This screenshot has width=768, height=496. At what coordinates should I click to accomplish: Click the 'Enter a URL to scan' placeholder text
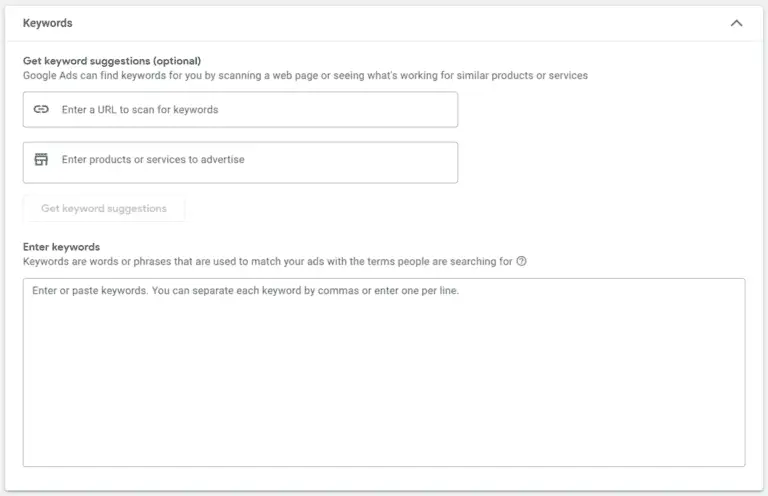pyautogui.click(x=140, y=110)
